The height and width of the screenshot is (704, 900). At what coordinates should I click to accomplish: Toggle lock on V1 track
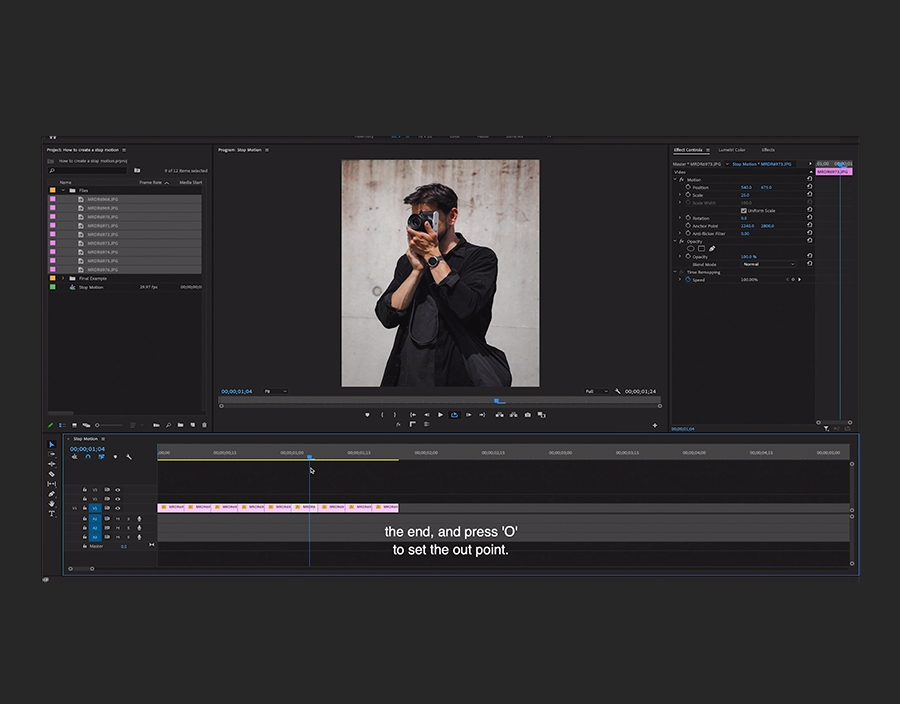(x=84, y=508)
